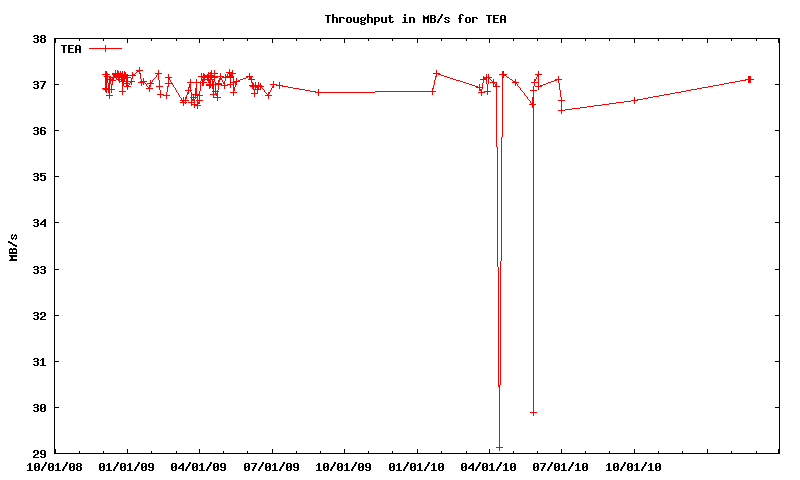Image resolution: width=800 pixels, height=480 pixels.
Task: Click the rotated MB/s y-axis label
Action: click(x=13, y=246)
